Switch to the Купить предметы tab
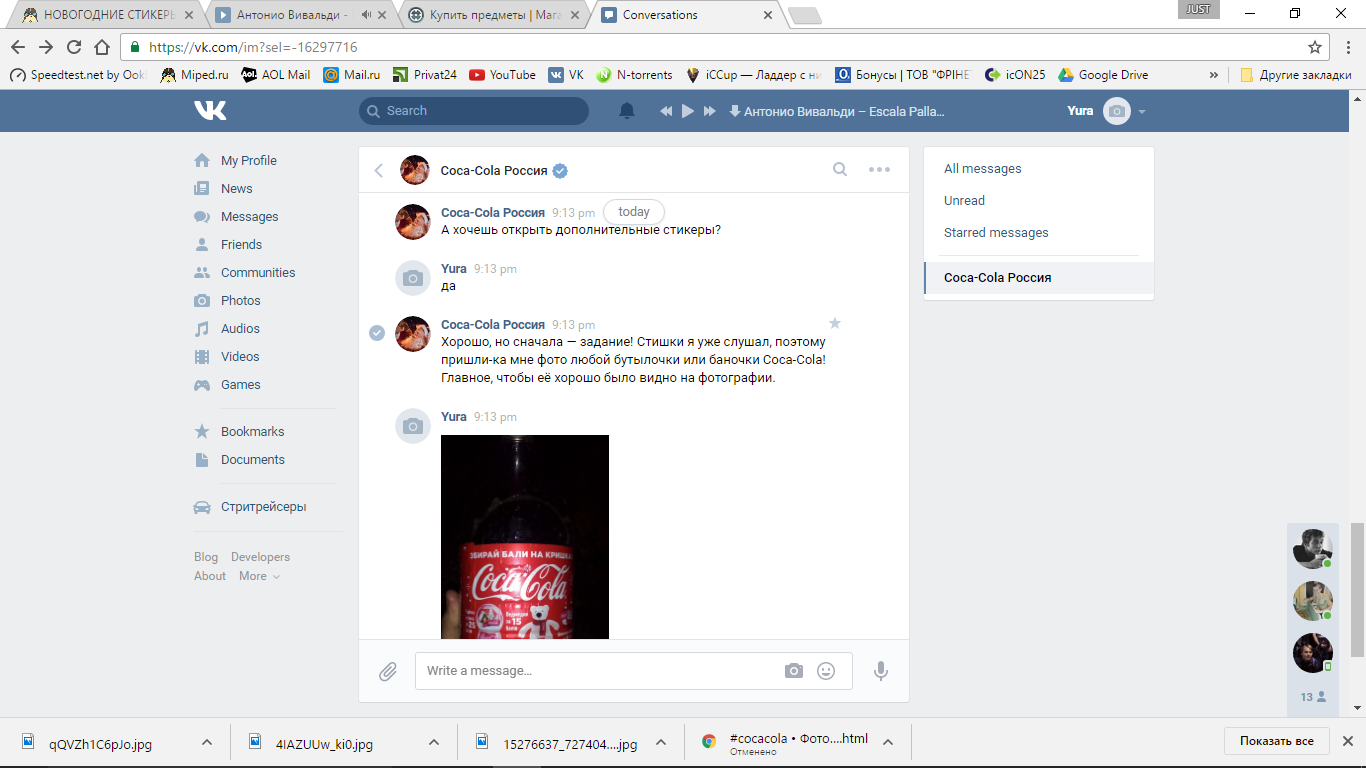Screen dimensions: 1366x768 click(492, 15)
